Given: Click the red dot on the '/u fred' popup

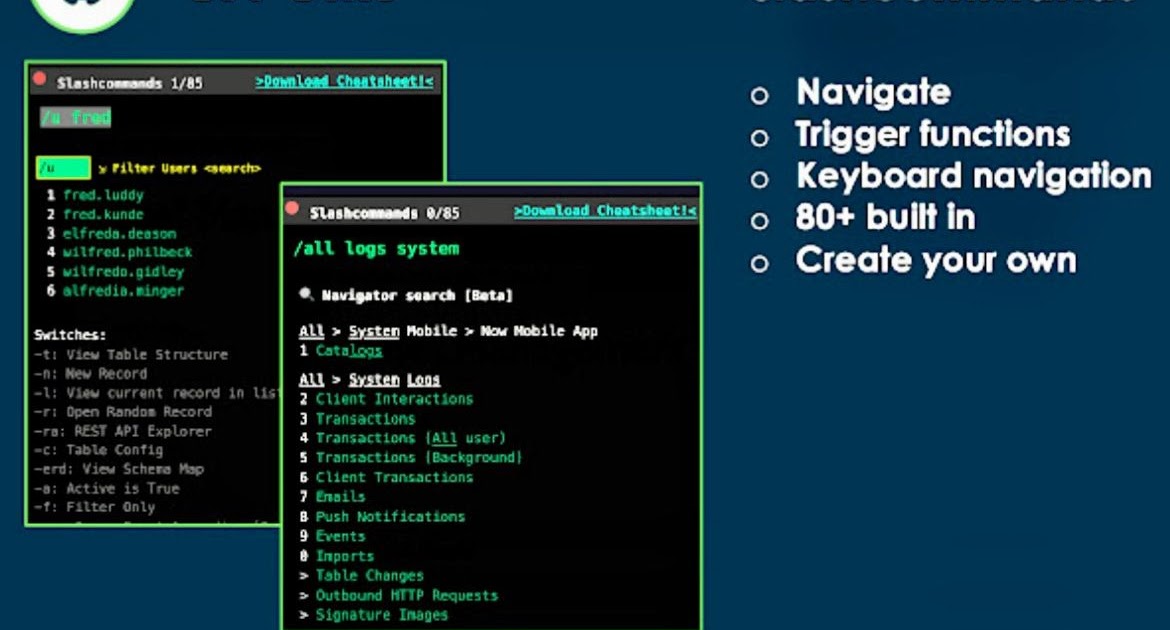Looking at the screenshot, I should click(x=40, y=78).
